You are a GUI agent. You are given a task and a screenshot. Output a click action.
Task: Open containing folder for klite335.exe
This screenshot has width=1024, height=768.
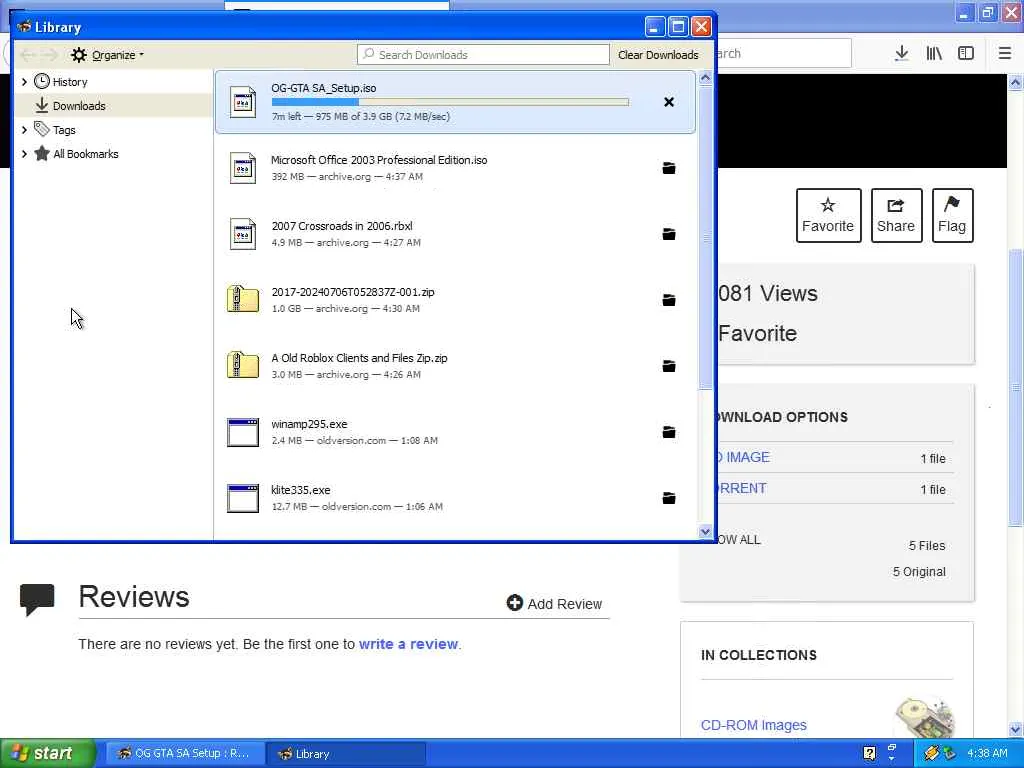point(669,498)
